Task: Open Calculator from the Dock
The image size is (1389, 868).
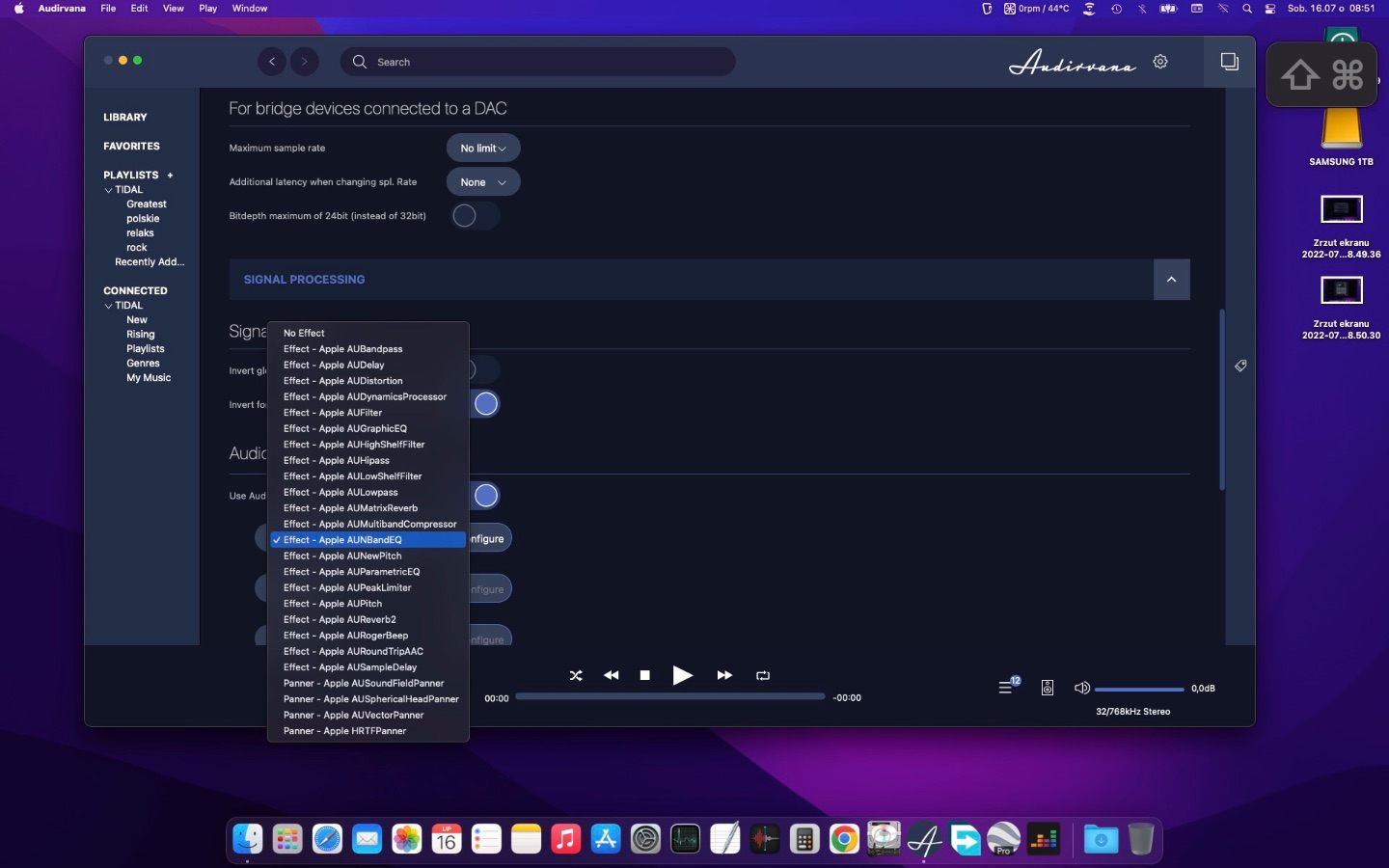Action: (x=804, y=839)
